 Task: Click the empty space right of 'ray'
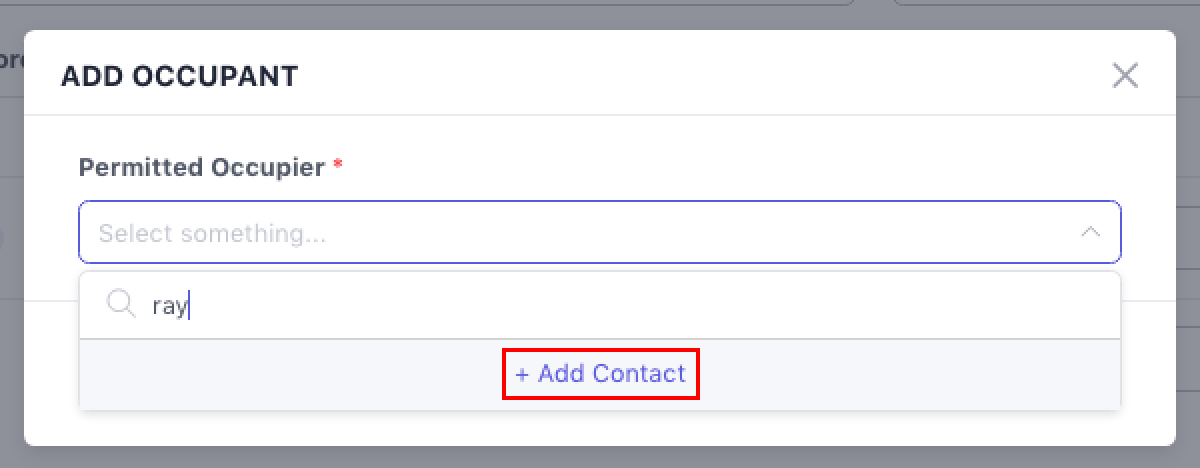(x=650, y=305)
